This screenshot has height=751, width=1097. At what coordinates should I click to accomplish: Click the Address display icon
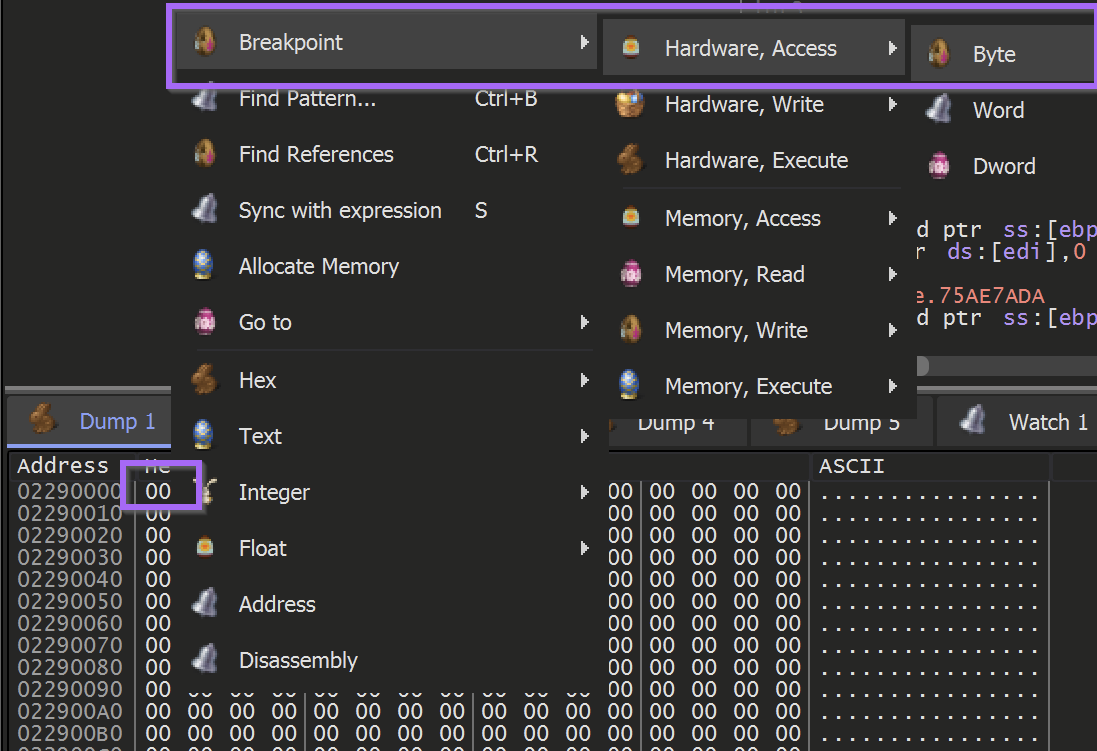click(x=207, y=604)
